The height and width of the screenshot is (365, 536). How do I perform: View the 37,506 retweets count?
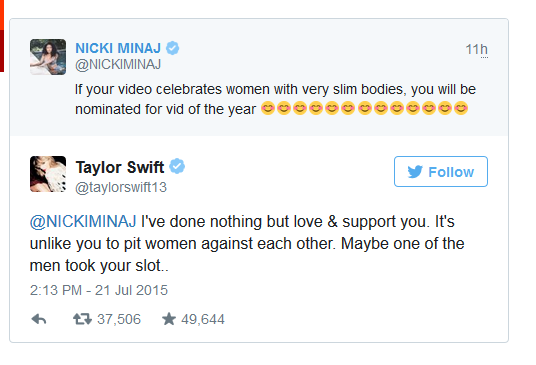[x=119, y=319]
